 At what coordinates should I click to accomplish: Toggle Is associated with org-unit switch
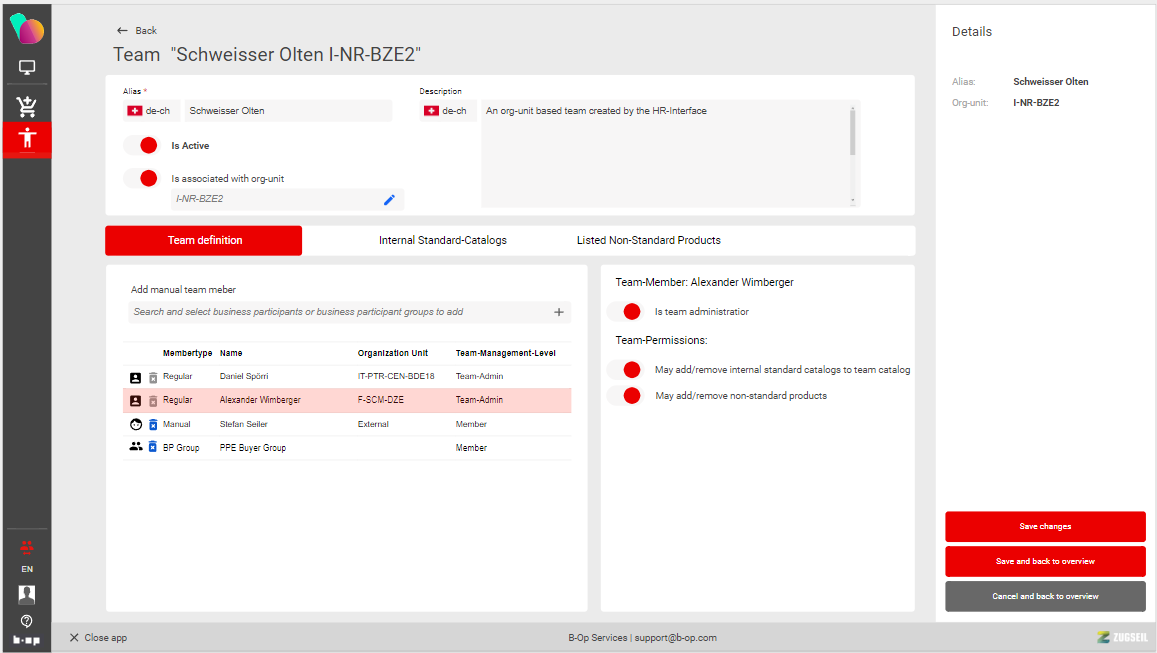[142, 179]
